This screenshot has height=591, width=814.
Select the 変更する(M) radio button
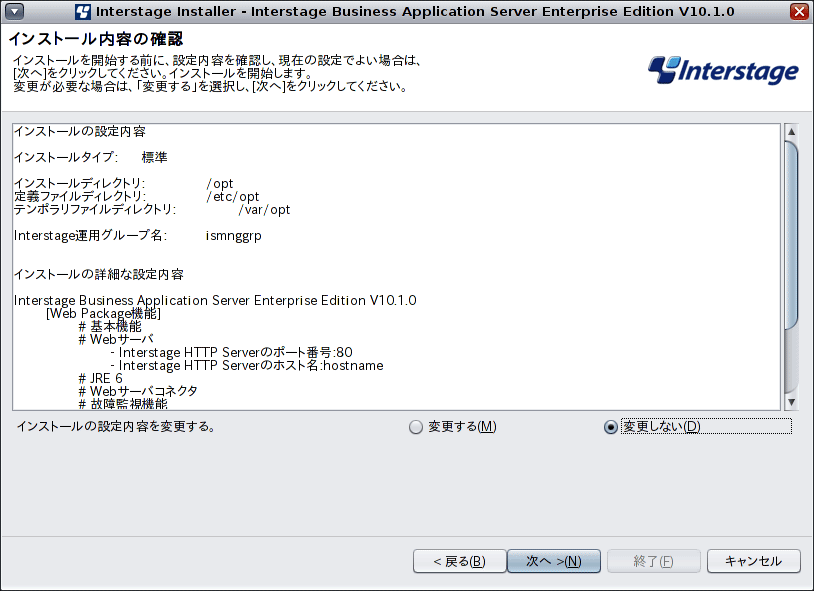(416, 427)
